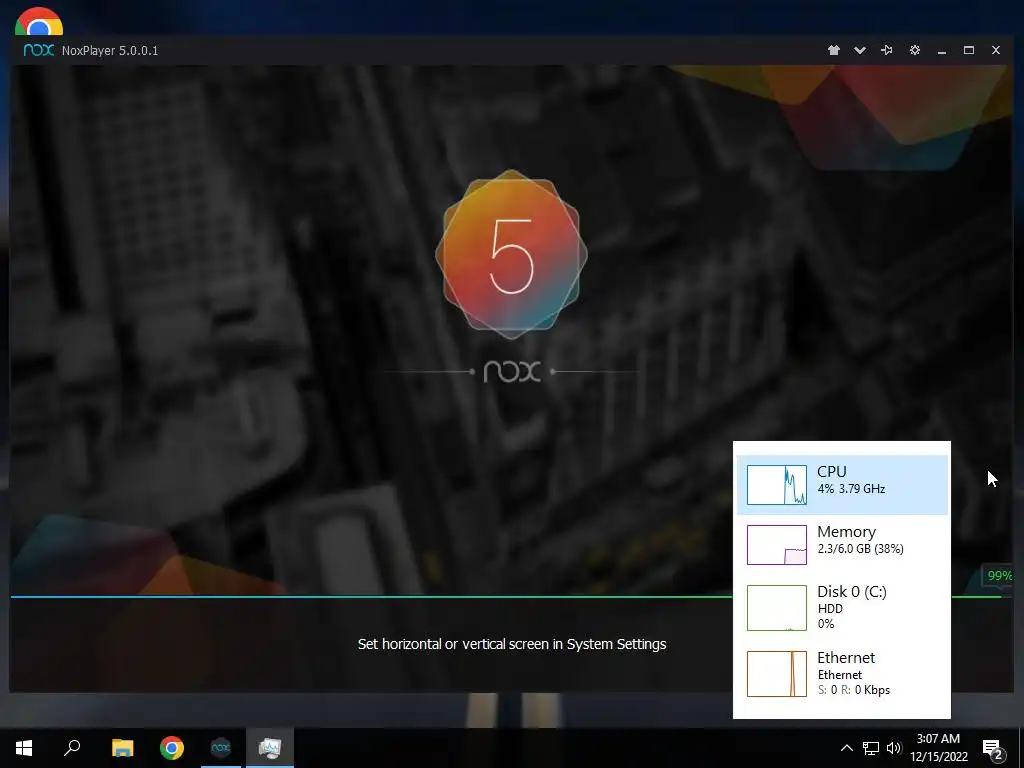
Task: Switch to Task Manager in the taskbar
Action: tap(270, 748)
